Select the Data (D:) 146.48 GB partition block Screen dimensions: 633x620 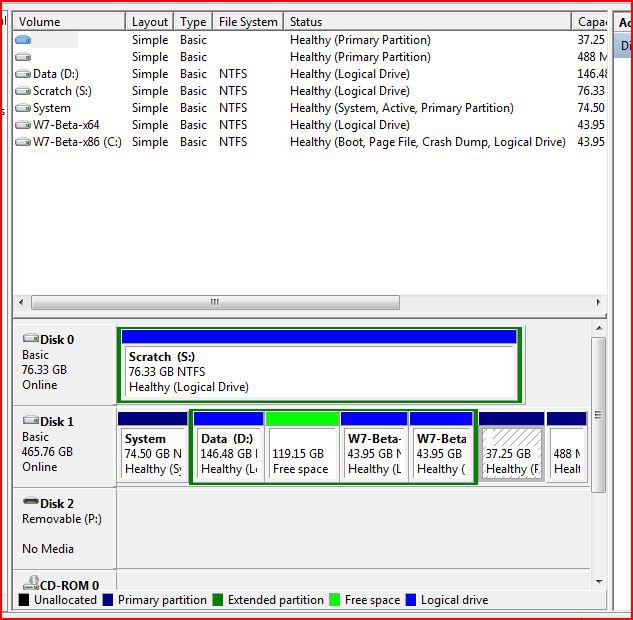pos(228,447)
